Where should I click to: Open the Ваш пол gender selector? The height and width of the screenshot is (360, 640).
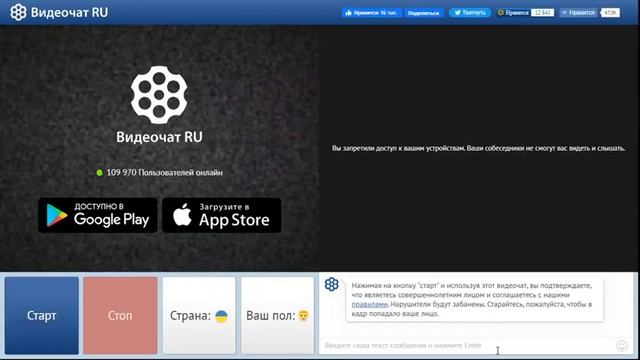(278, 316)
